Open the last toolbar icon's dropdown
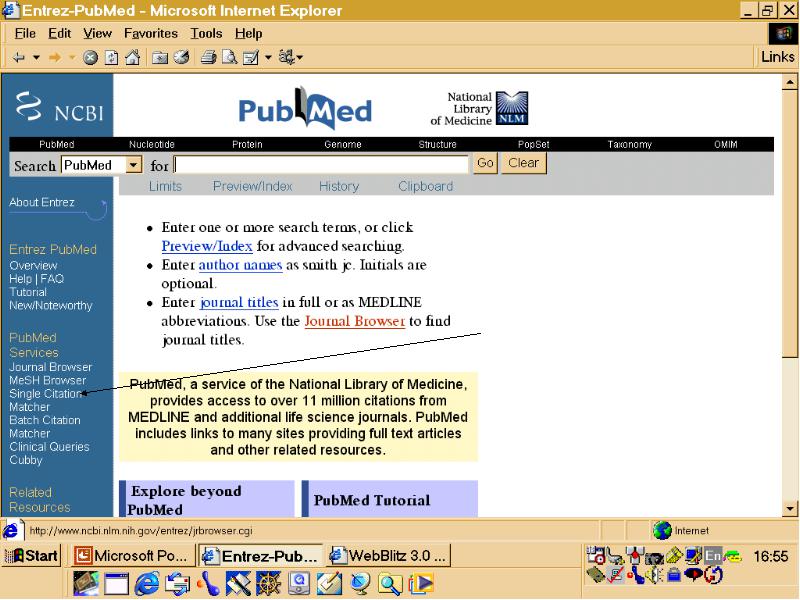This screenshot has width=800, height=600. pyautogui.click(x=299, y=58)
